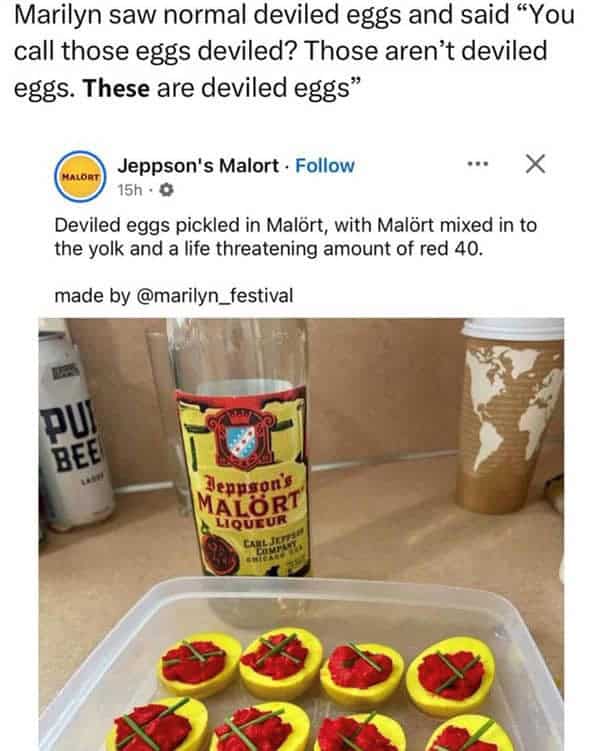Open the Jeppson's Malort page name
Screen dimensions: 599x751
coord(198,166)
